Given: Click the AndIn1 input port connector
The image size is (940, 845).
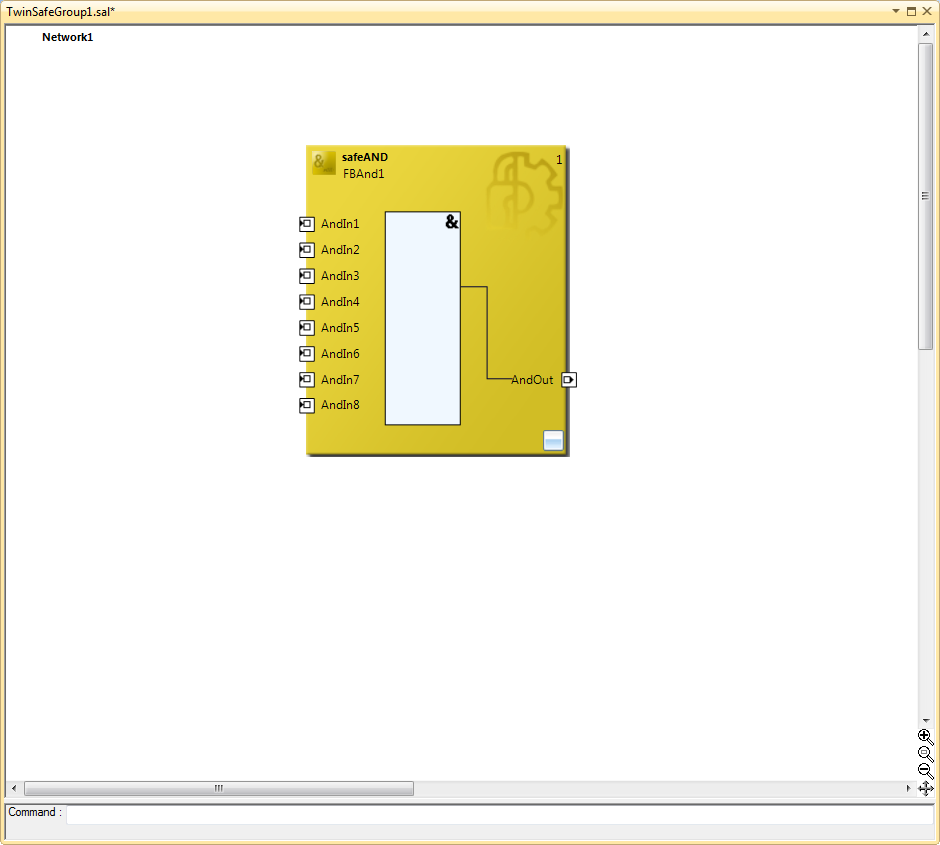Looking at the screenshot, I should (x=306, y=224).
